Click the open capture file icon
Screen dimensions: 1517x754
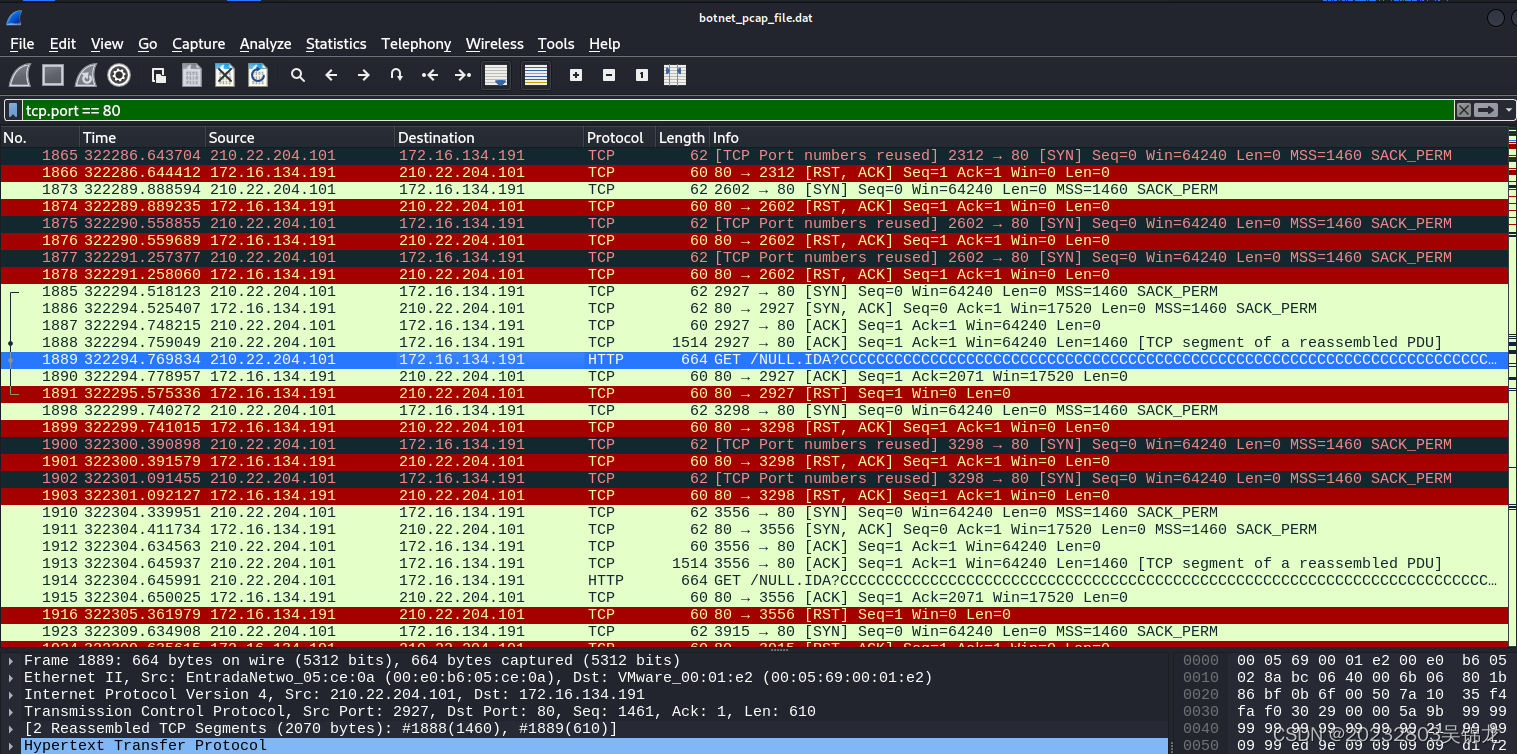tap(159, 75)
